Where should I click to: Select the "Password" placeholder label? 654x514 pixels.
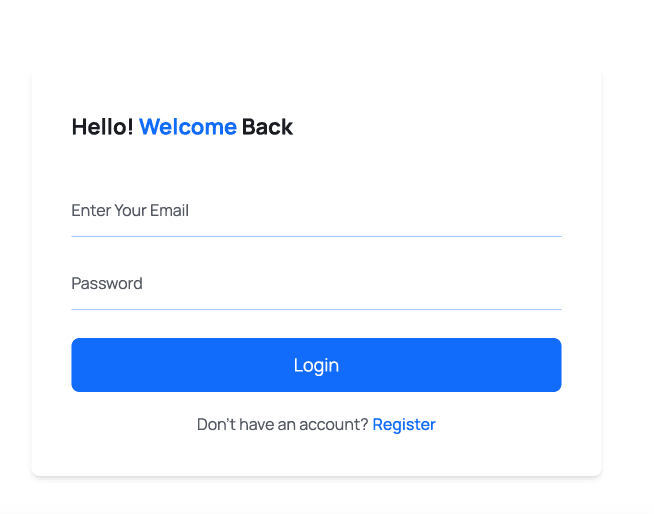[107, 284]
